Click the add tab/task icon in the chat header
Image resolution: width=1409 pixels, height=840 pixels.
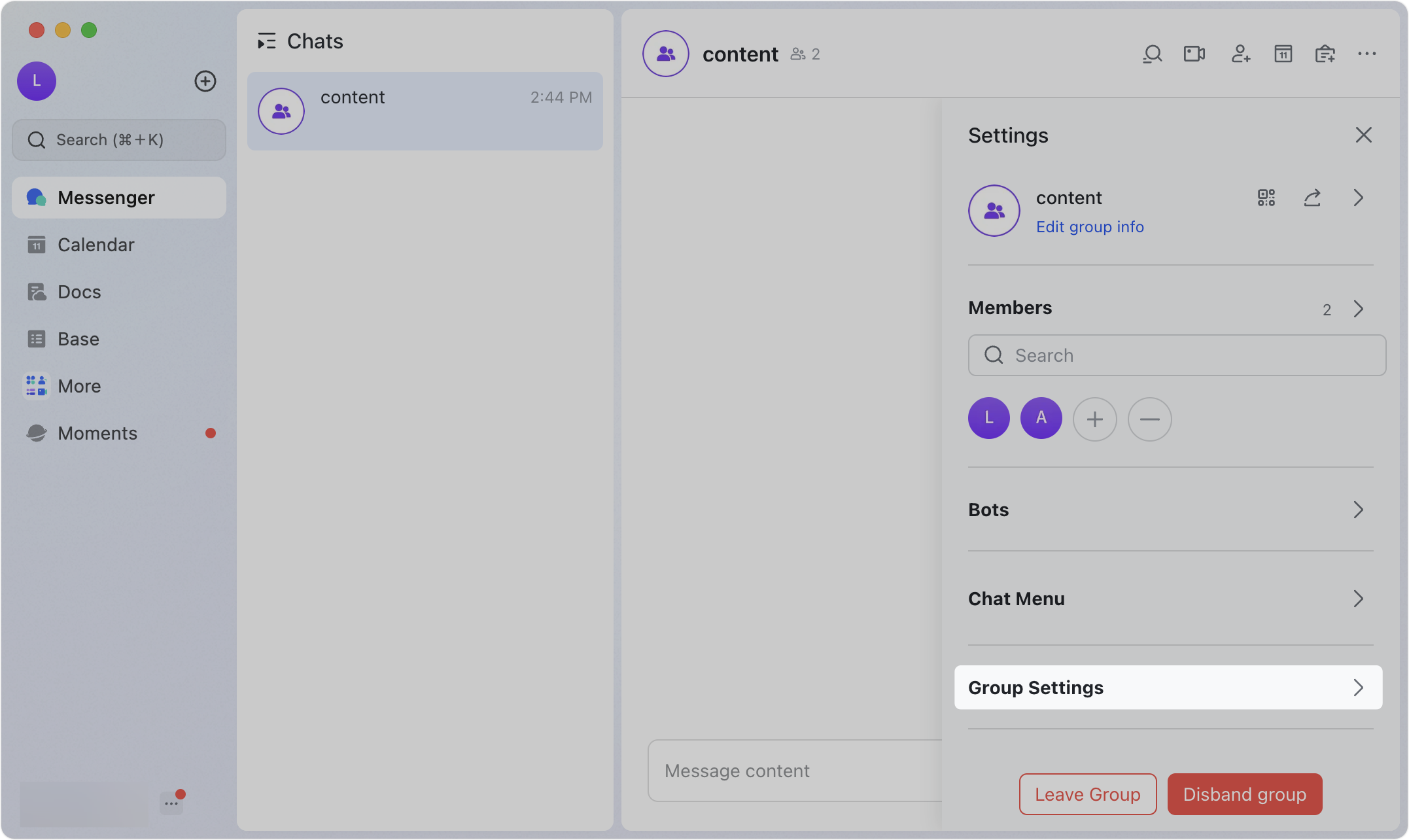(1325, 54)
